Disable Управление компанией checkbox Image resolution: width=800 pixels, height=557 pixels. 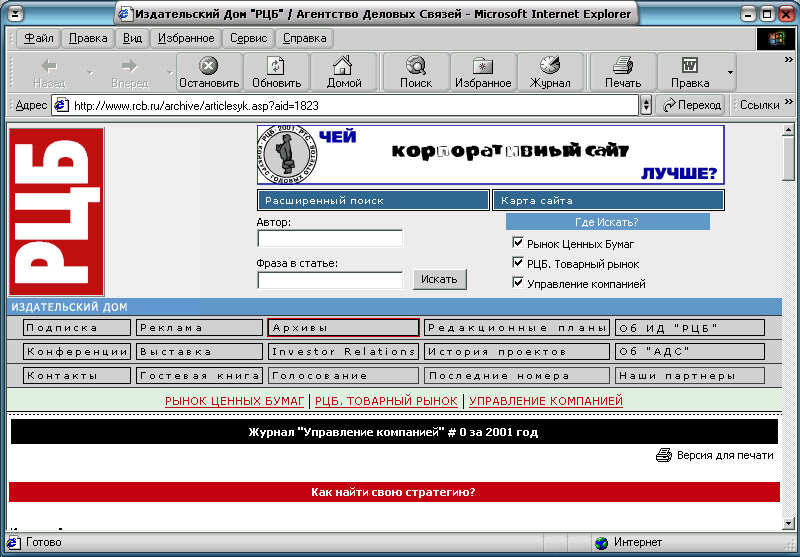coord(518,283)
